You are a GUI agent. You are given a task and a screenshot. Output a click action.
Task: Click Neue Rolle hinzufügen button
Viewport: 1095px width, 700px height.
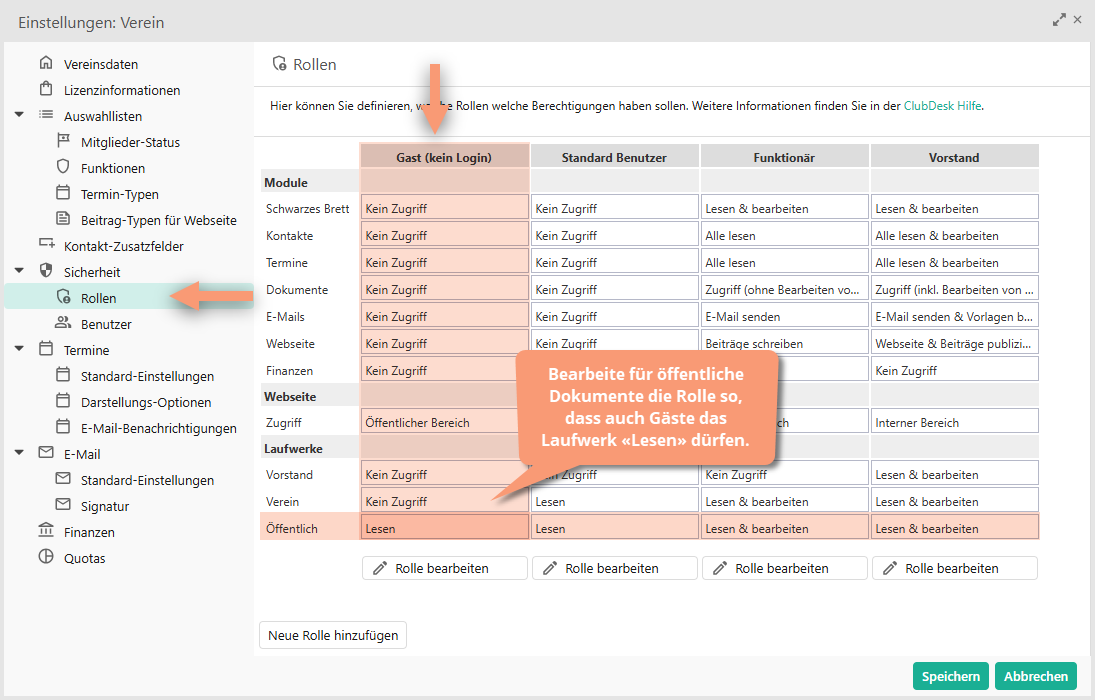tap(333, 635)
